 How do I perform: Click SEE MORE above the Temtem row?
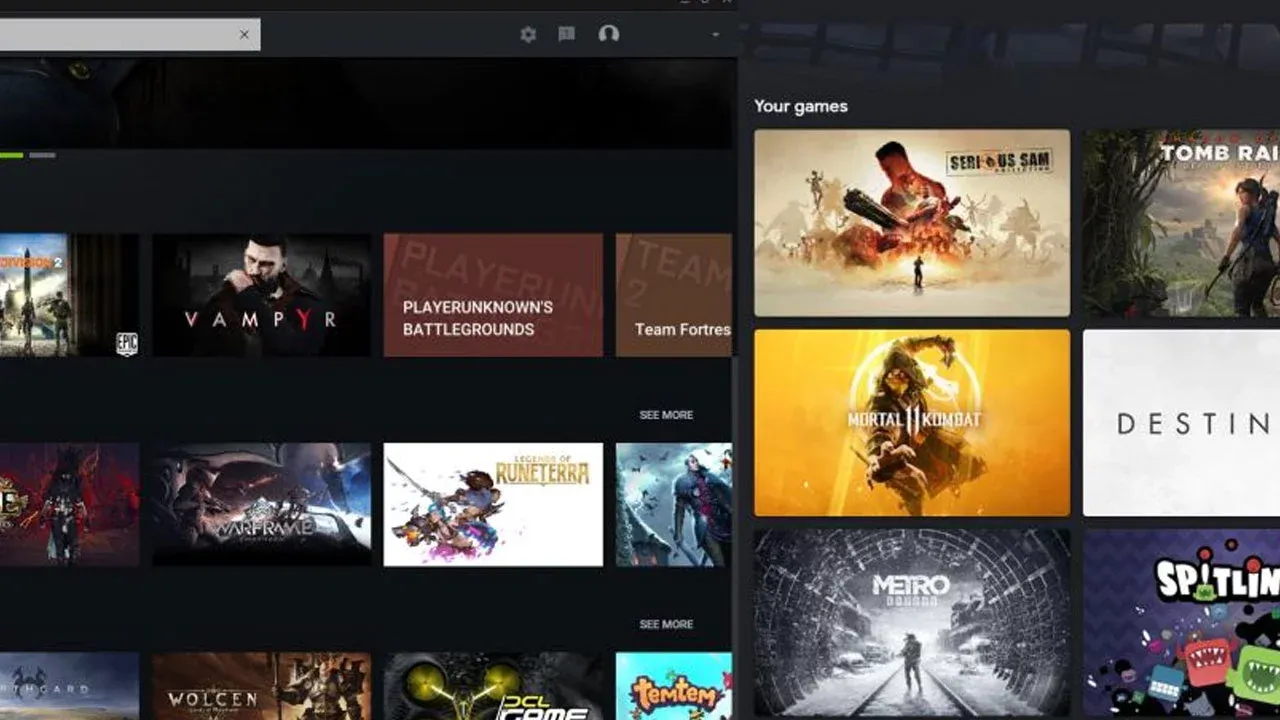(x=666, y=624)
